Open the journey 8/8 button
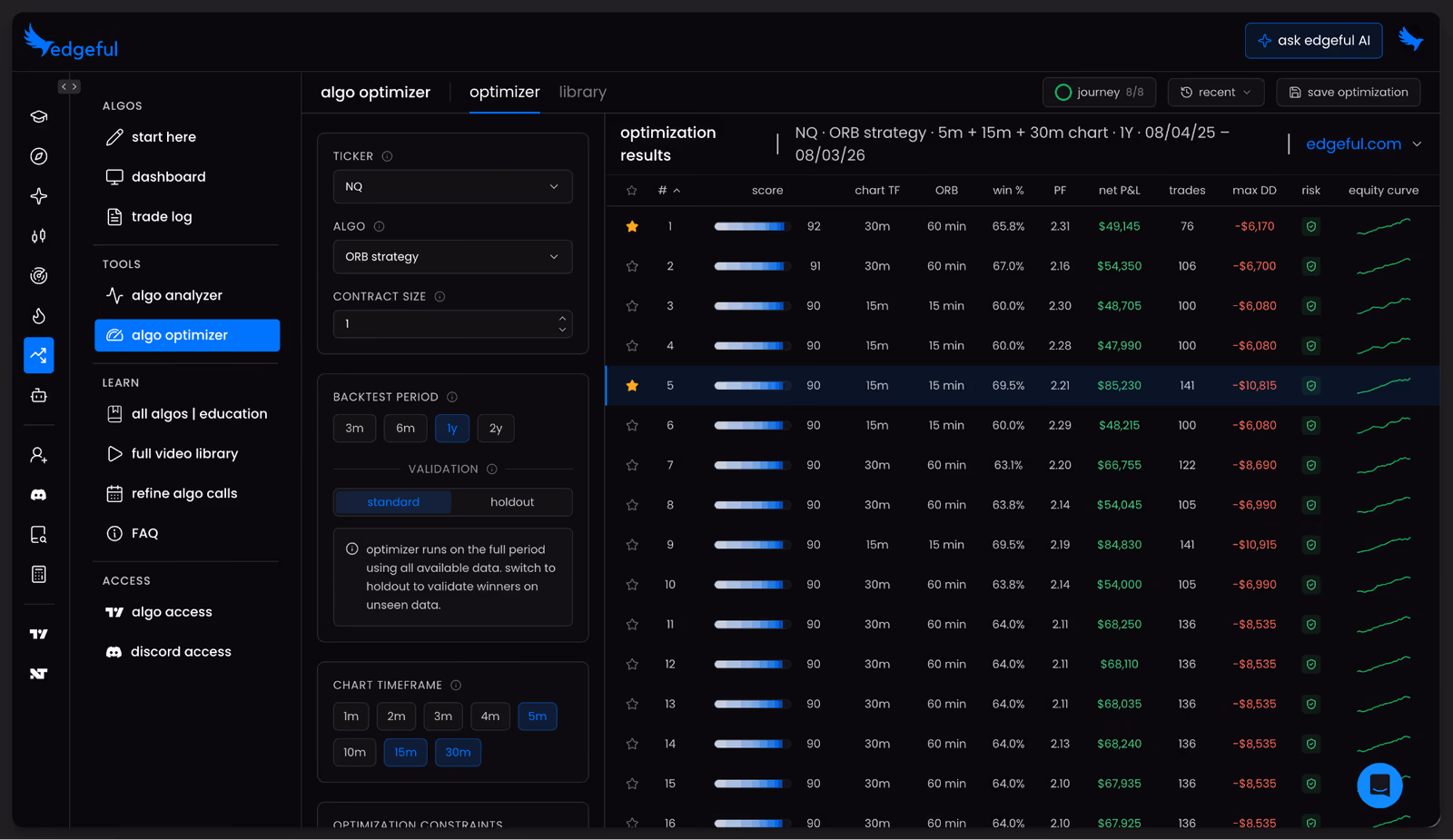Viewport: 1453px width, 840px height. (1099, 92)
